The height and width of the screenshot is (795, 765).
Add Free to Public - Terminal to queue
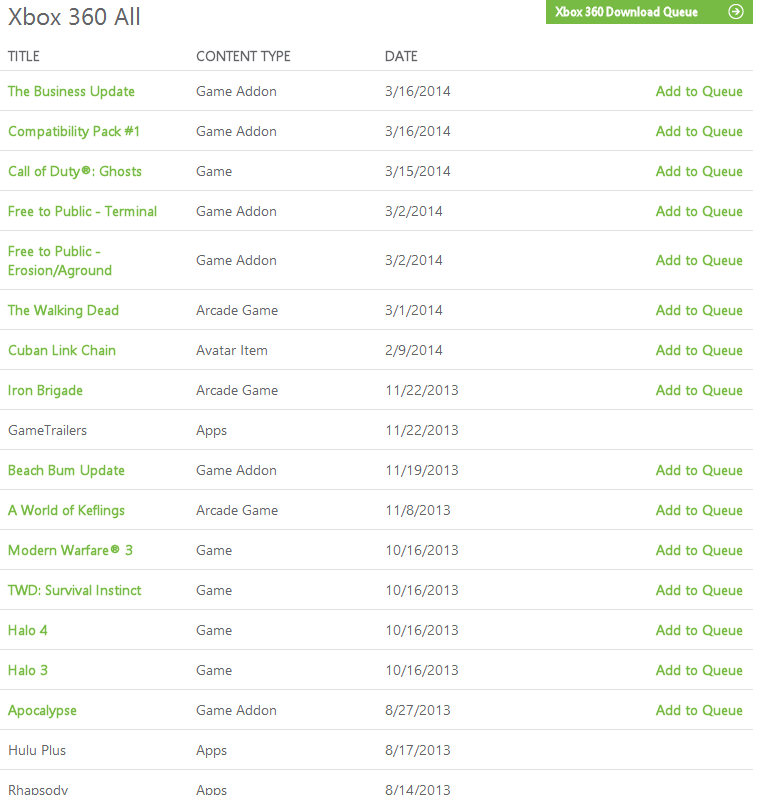coord(699,211)
